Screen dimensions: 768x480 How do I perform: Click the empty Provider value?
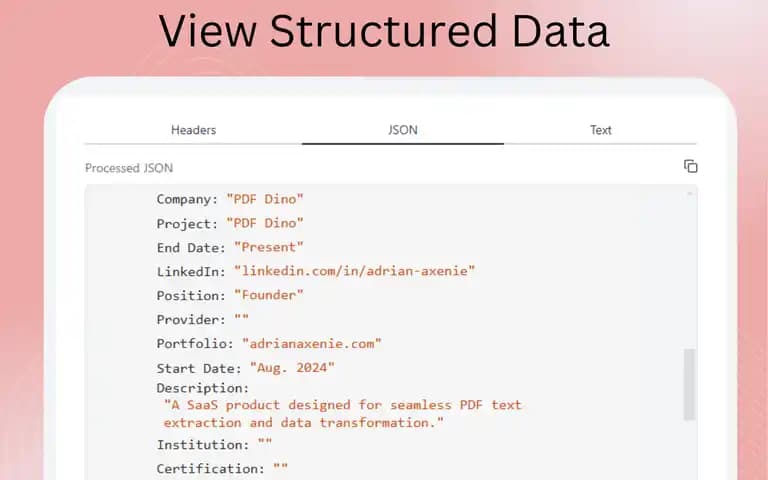point(241,319)
